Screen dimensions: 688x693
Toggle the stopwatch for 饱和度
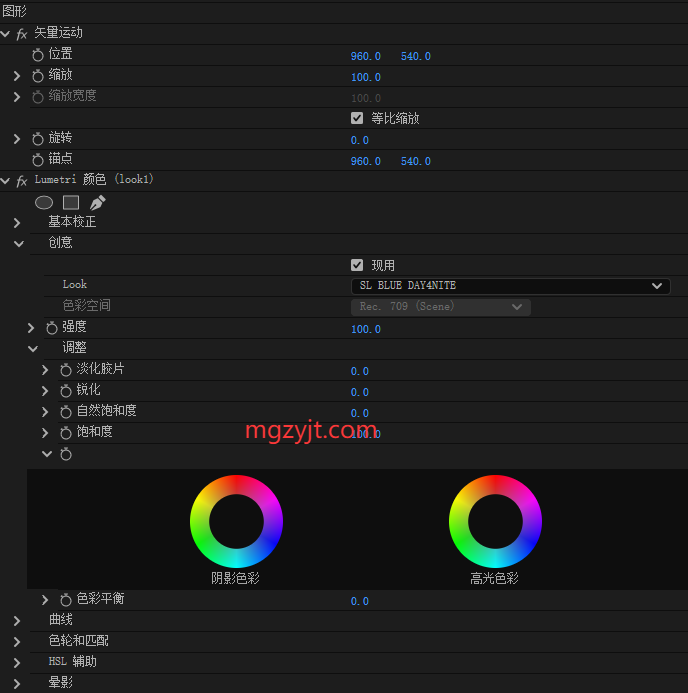(66, 433)
